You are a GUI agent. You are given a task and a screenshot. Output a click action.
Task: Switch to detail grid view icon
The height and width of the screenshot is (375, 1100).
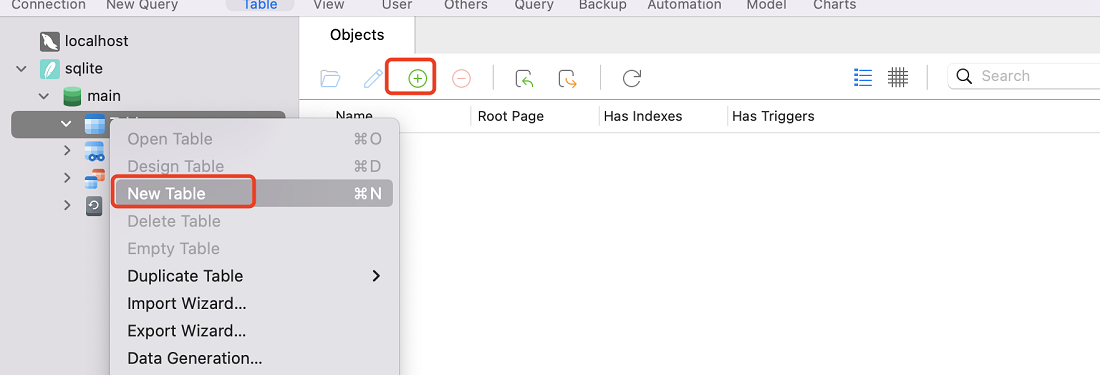click(898, 77)
